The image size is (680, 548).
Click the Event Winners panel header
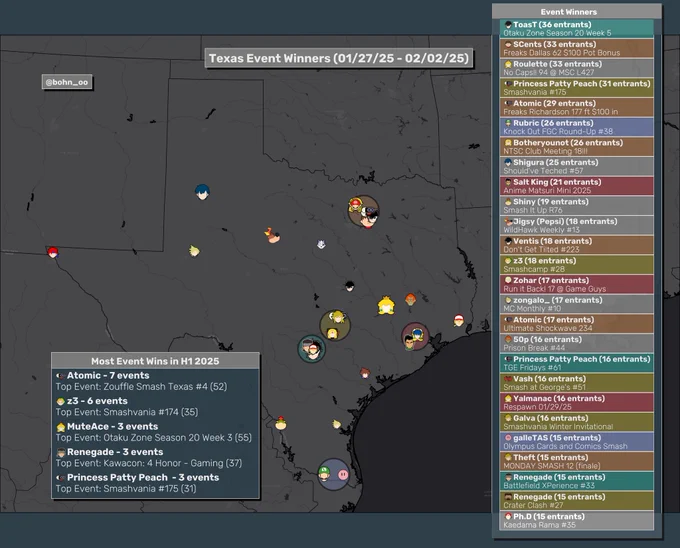pyautogui.click(x=577, y=12)
